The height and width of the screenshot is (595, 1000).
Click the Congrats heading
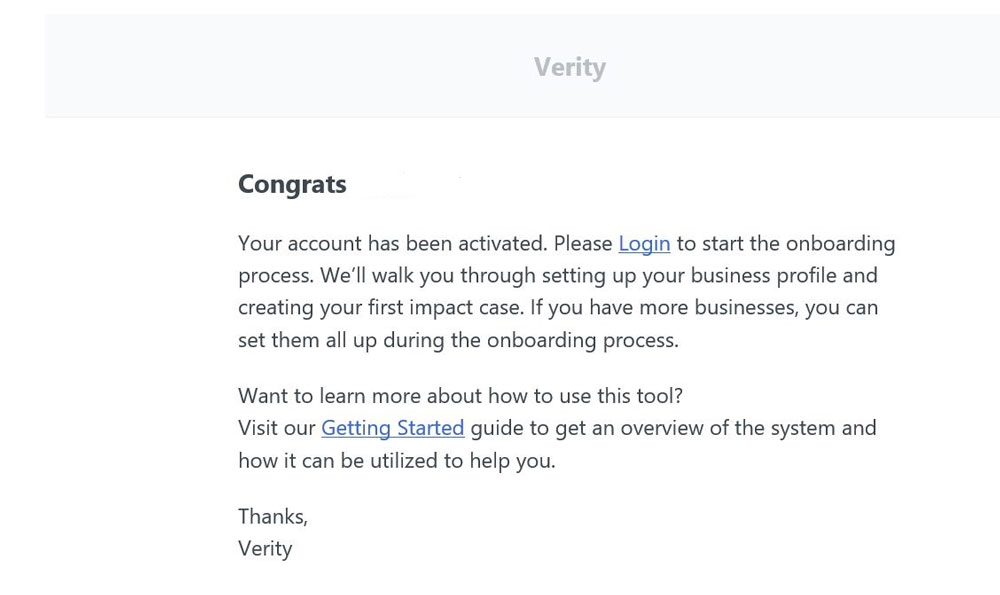coord(292,185)
